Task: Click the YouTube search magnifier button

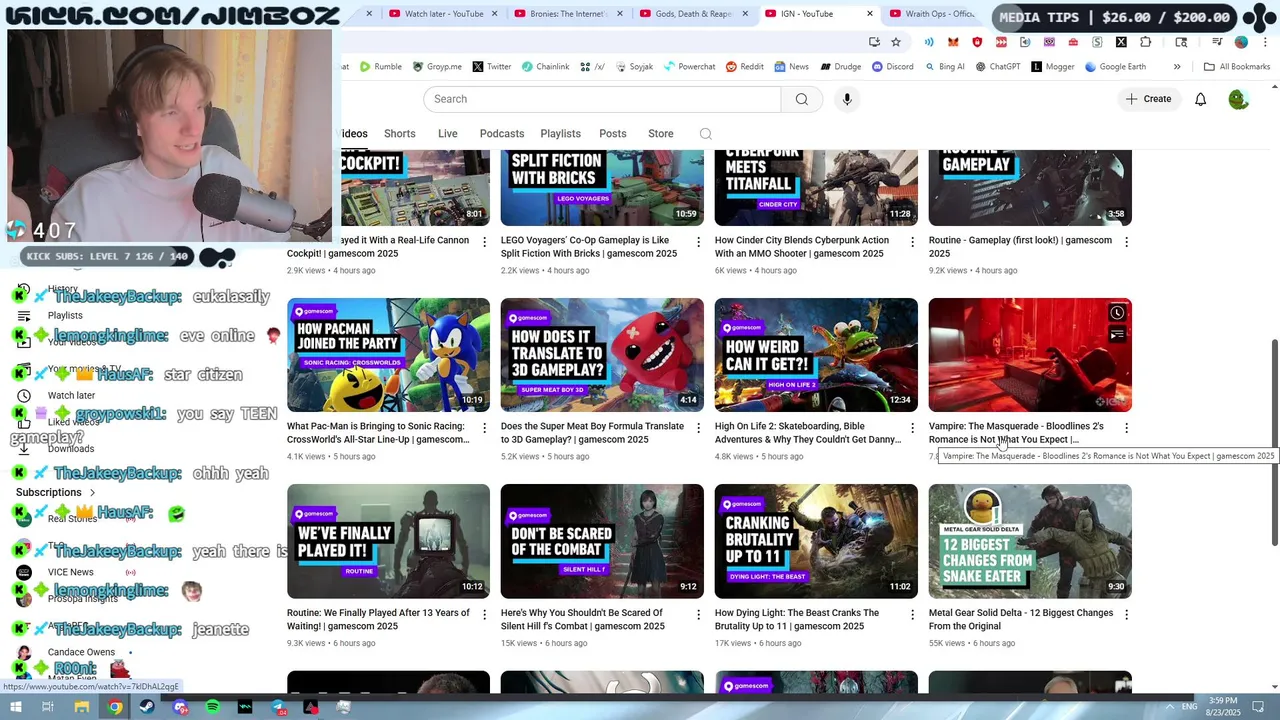Action: (801, 99)
